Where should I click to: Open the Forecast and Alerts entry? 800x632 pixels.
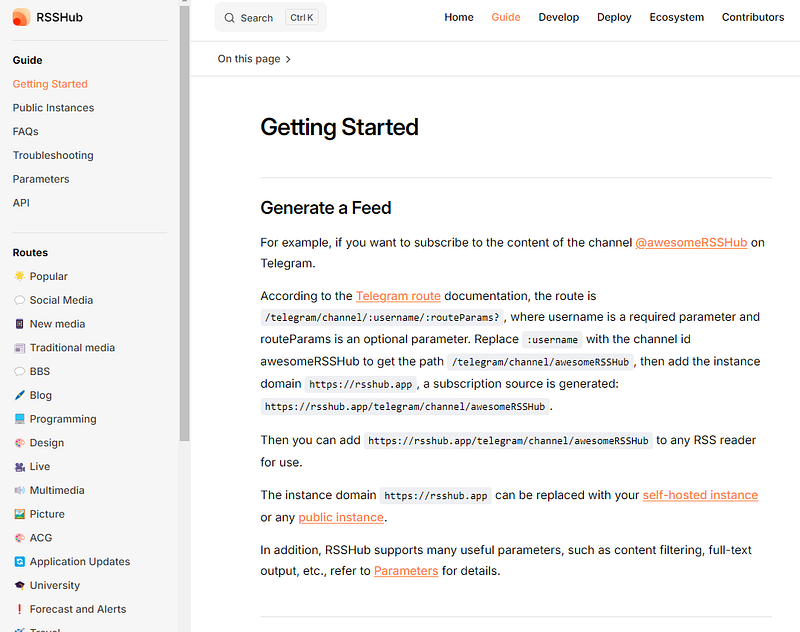[x=78, y=609]
